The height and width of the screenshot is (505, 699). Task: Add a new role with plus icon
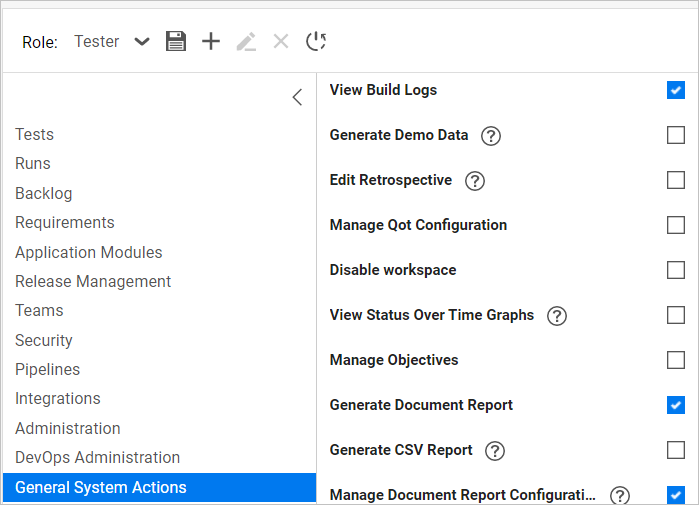tap(211, 41)
